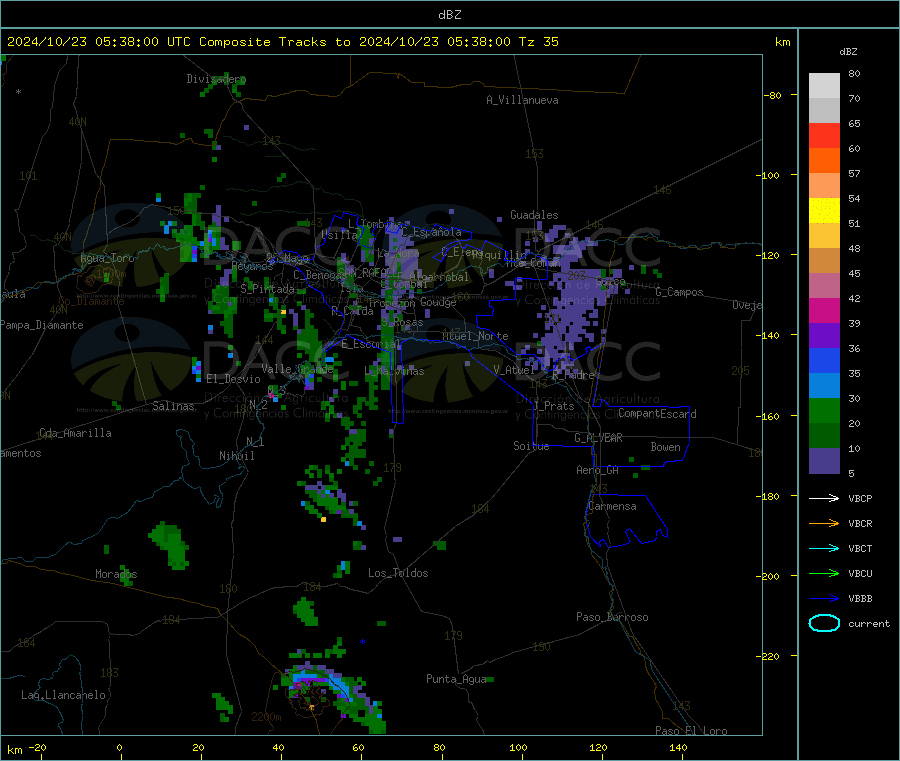Select the magenta 39 dBZ color band
The width and height of the screenshot is (900, 761).
824,310
